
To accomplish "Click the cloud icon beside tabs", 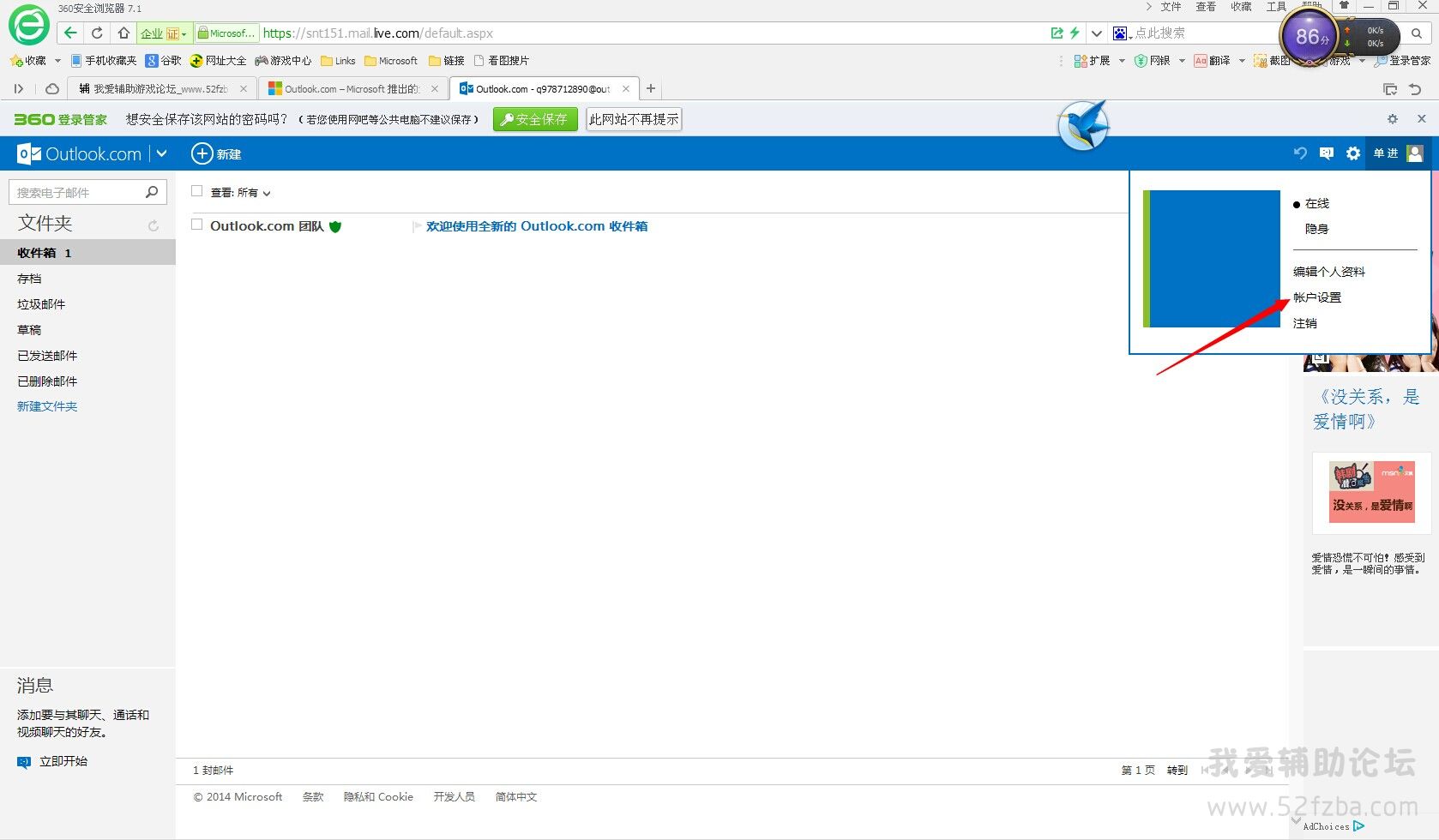I will 52,88.
